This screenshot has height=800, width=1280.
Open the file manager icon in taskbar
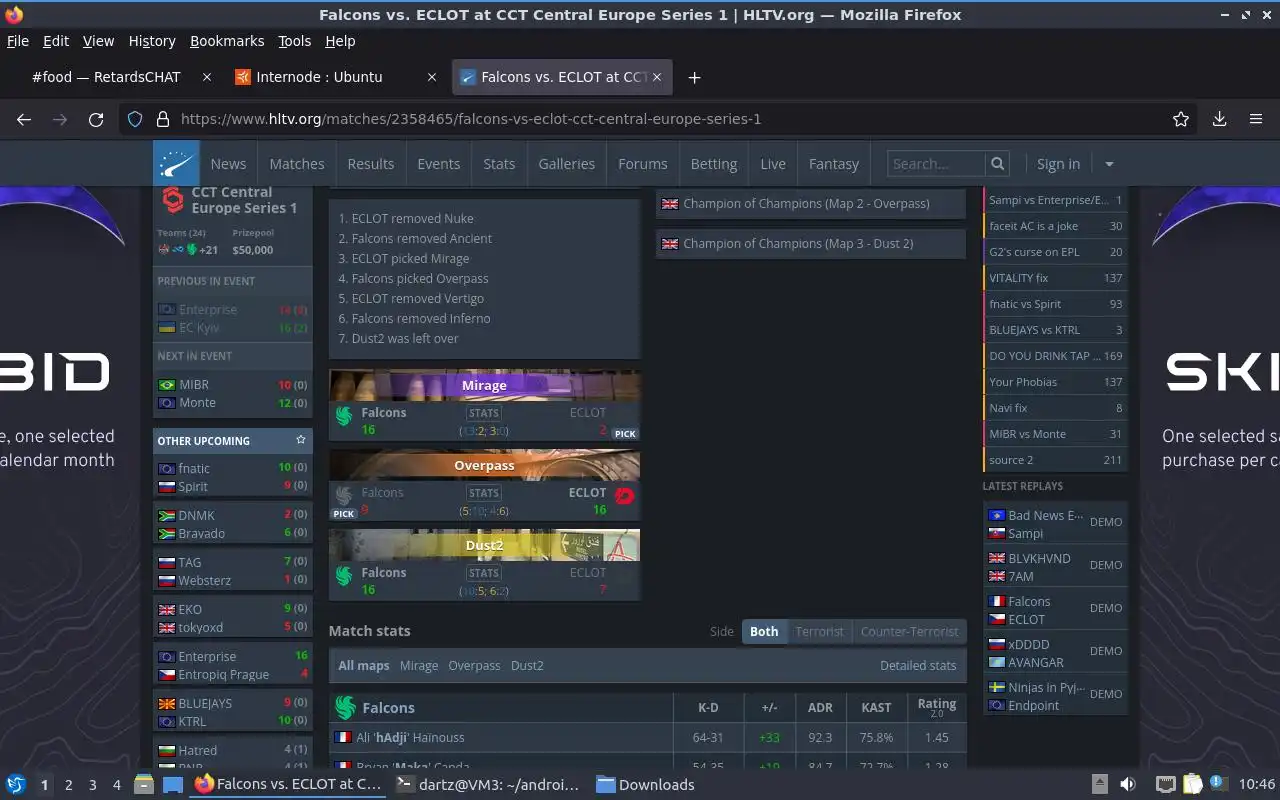pos(143,785)
